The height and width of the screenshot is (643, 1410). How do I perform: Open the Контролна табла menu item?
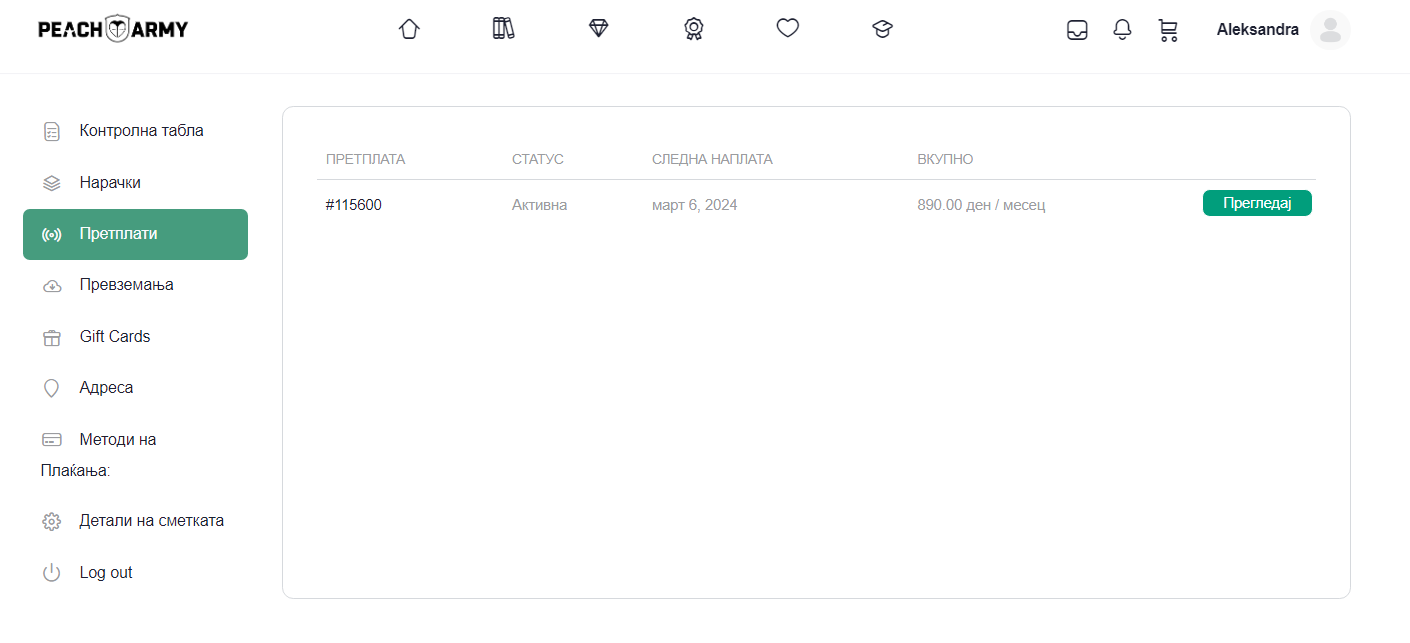coord(141,131)
